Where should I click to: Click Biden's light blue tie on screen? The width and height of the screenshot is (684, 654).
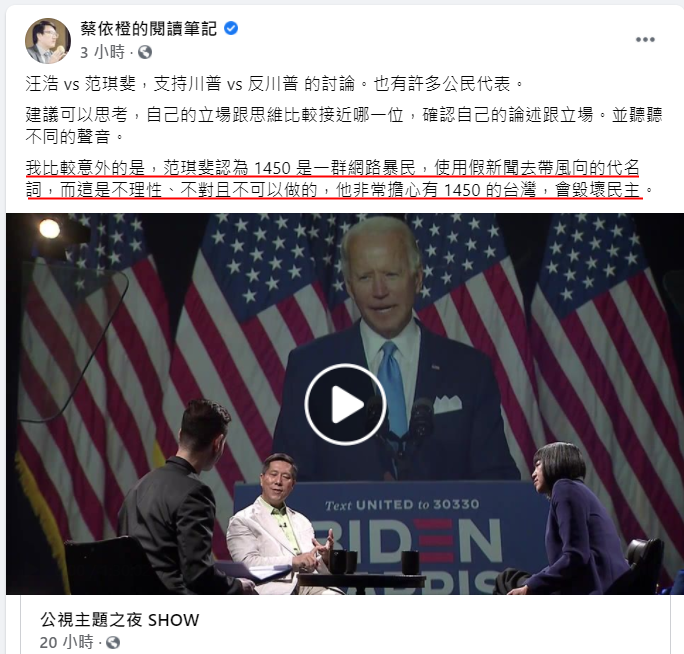pos(393,388)
